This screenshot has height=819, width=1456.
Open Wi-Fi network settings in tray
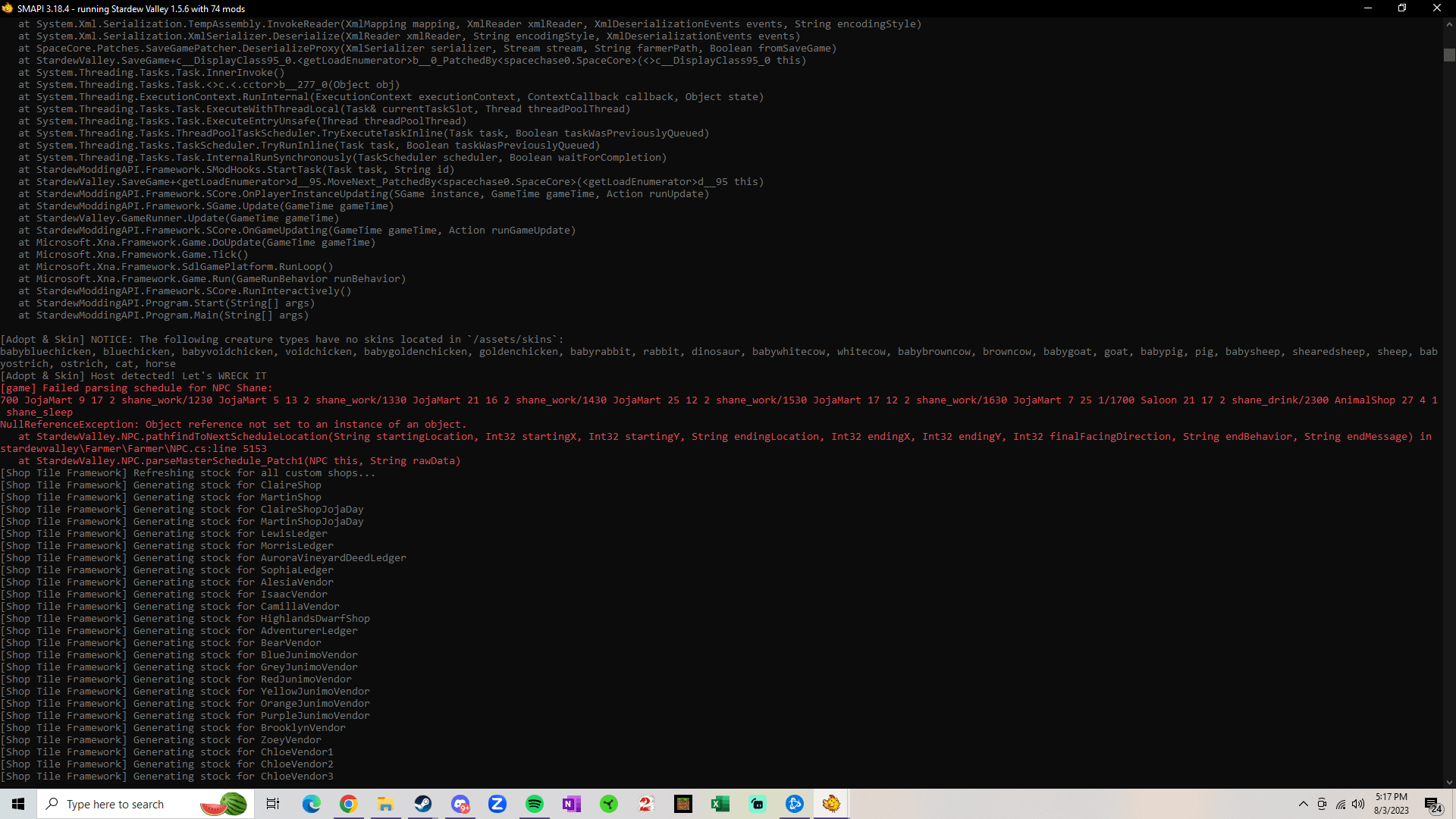[x=1341, y=804]
